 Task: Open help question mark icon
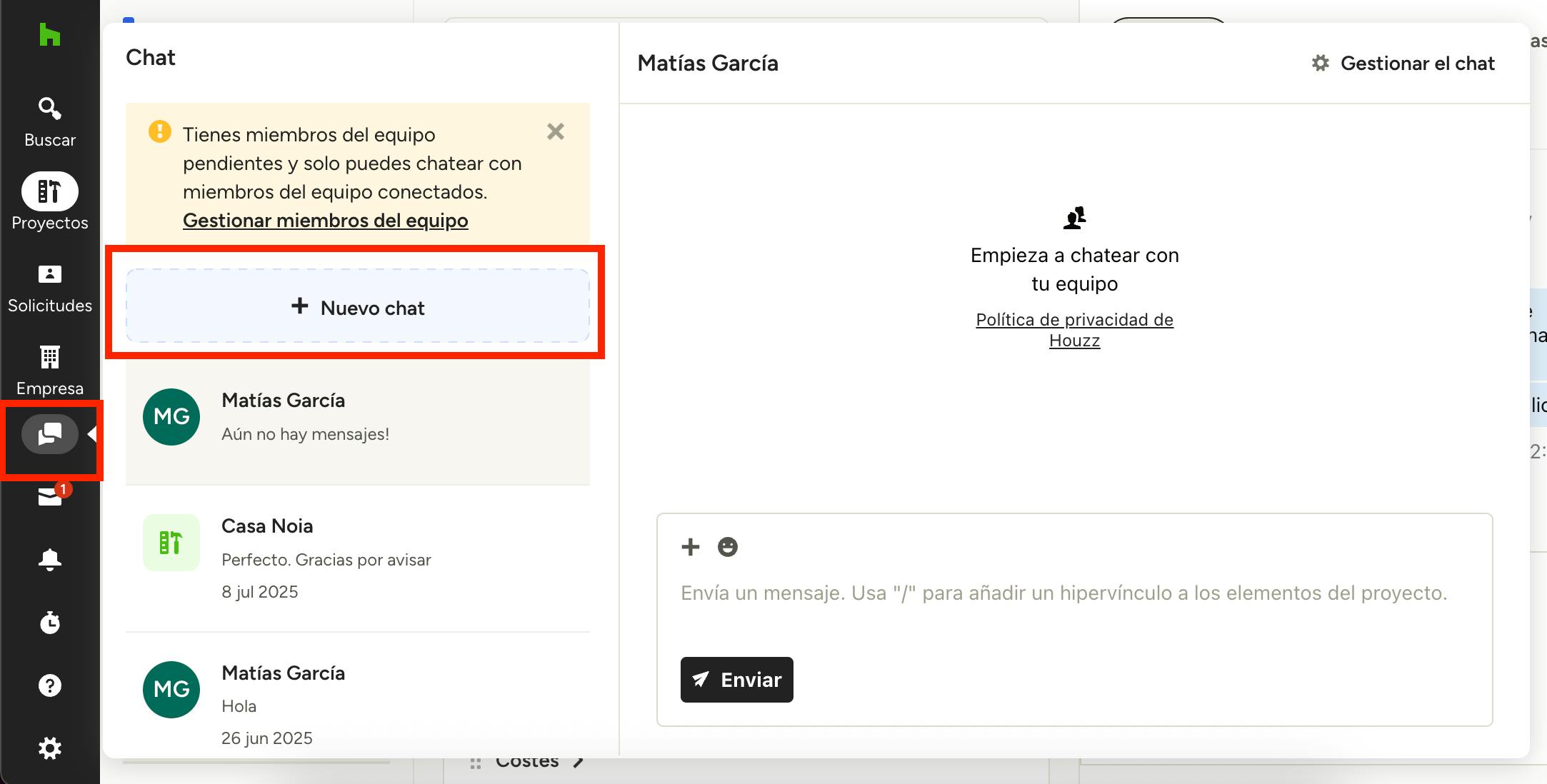pos(50,685)
